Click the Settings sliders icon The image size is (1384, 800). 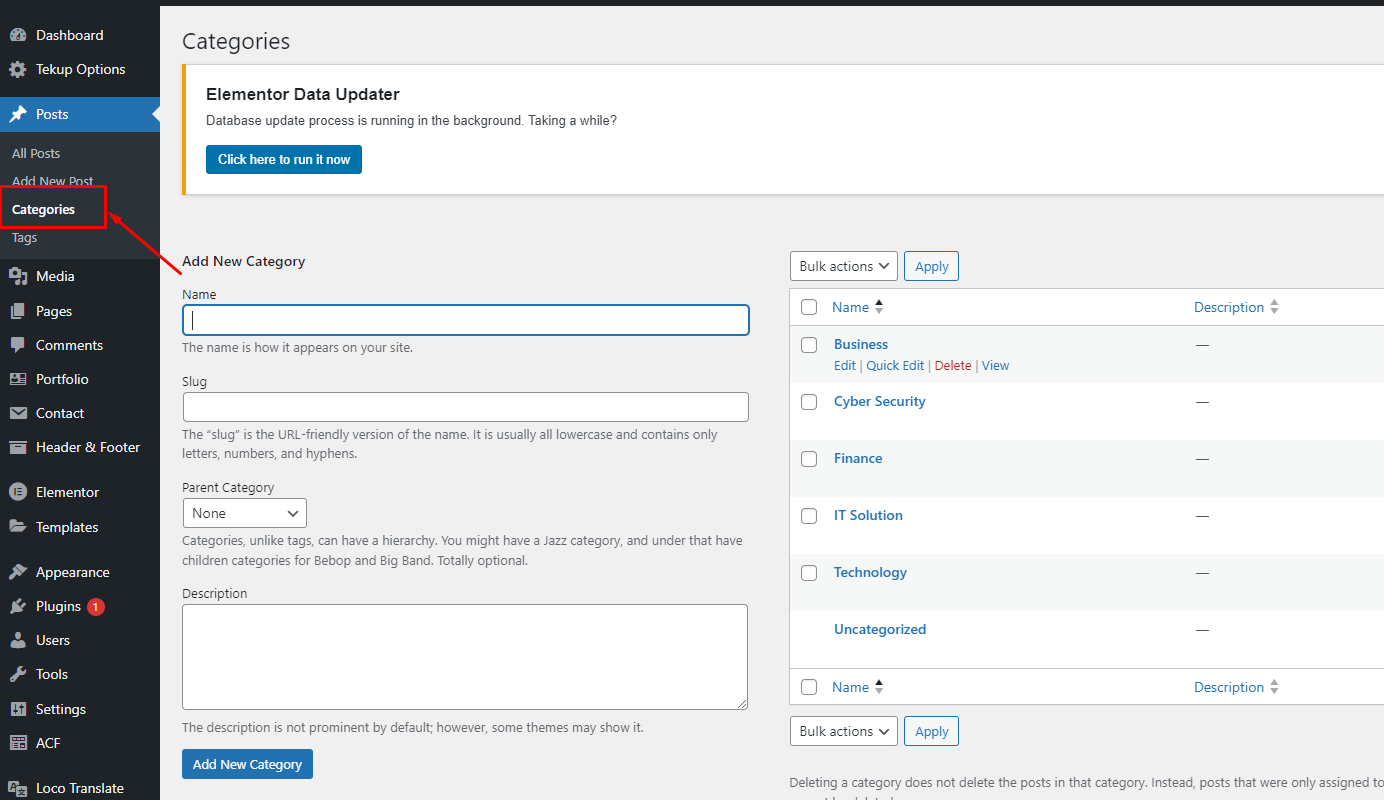[18, 709]
